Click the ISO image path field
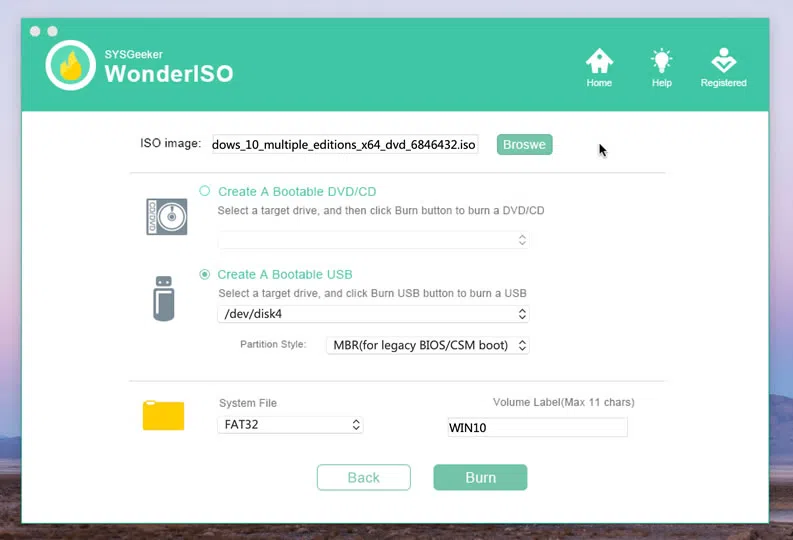The height and width of the screenshot is (540, 793). pos(344,145)
